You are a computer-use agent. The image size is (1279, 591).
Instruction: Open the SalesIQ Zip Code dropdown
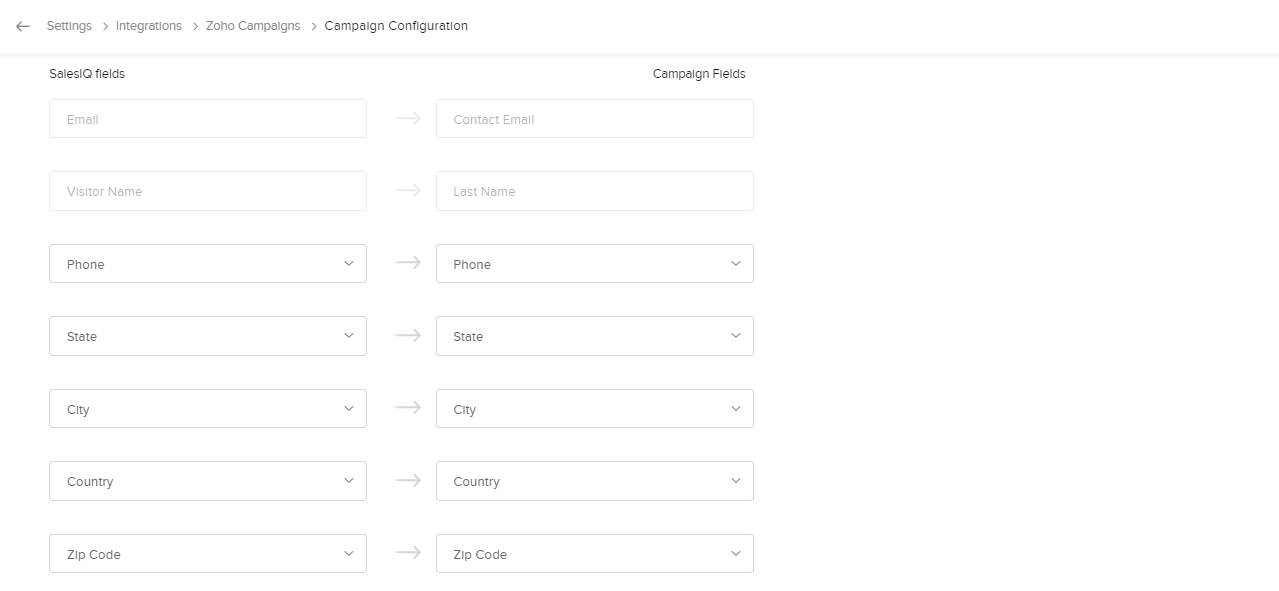(207, 554)
